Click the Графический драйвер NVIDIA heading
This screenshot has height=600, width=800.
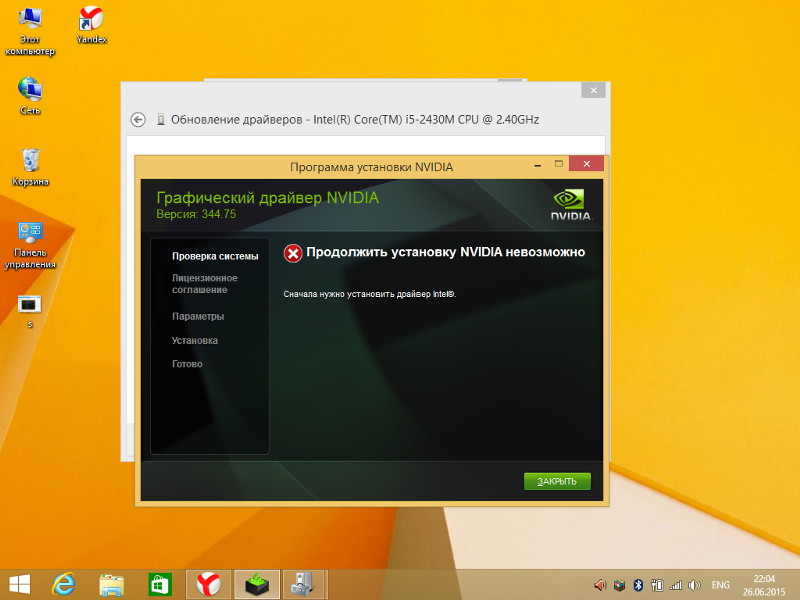267,197
